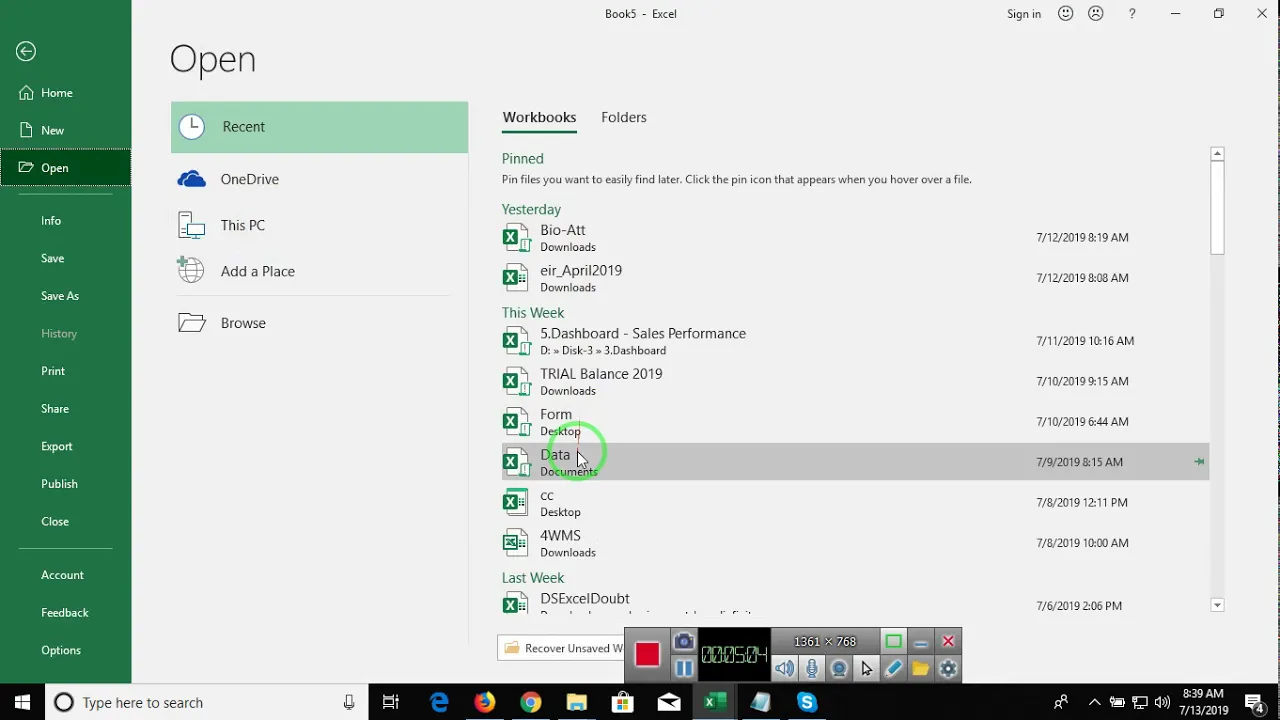Select the Open tab in the sidebar

tap(65, 168)
